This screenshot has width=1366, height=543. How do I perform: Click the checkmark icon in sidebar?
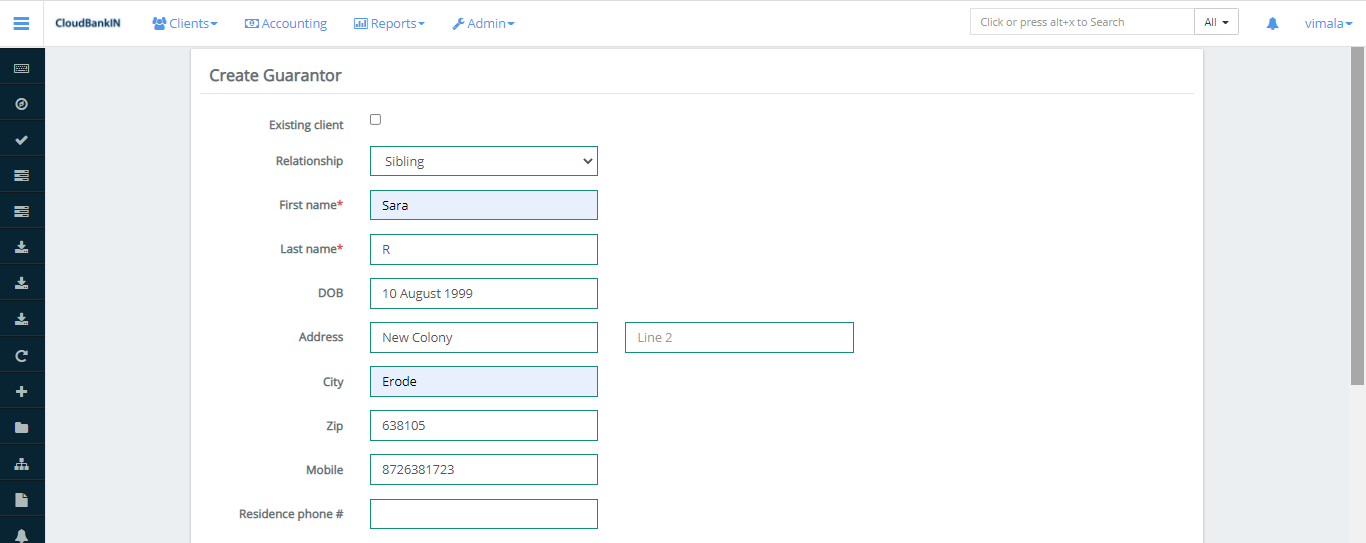pyautogui.click(x=21, y=140)
